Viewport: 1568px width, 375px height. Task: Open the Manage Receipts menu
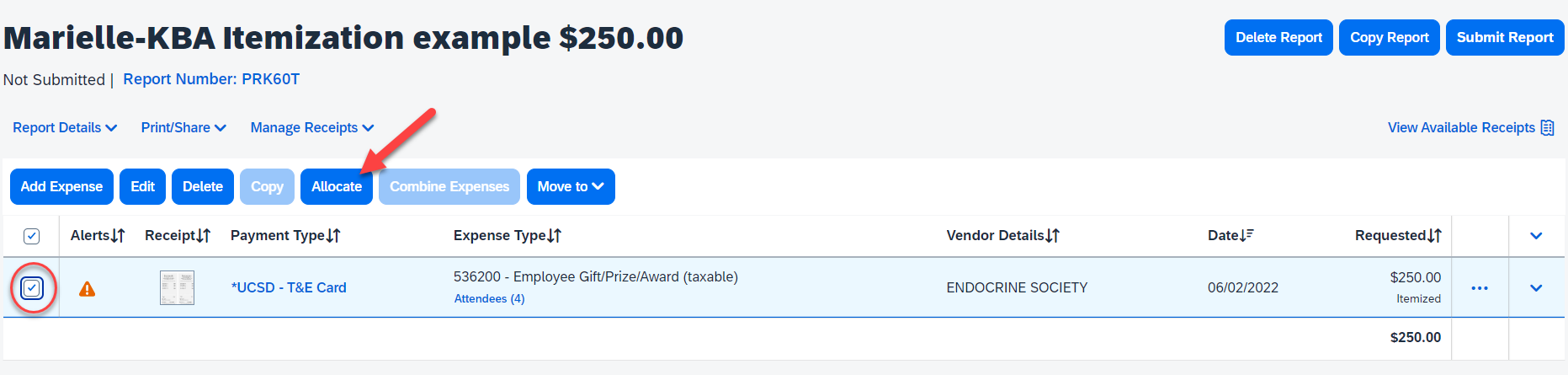coord(311,128)
